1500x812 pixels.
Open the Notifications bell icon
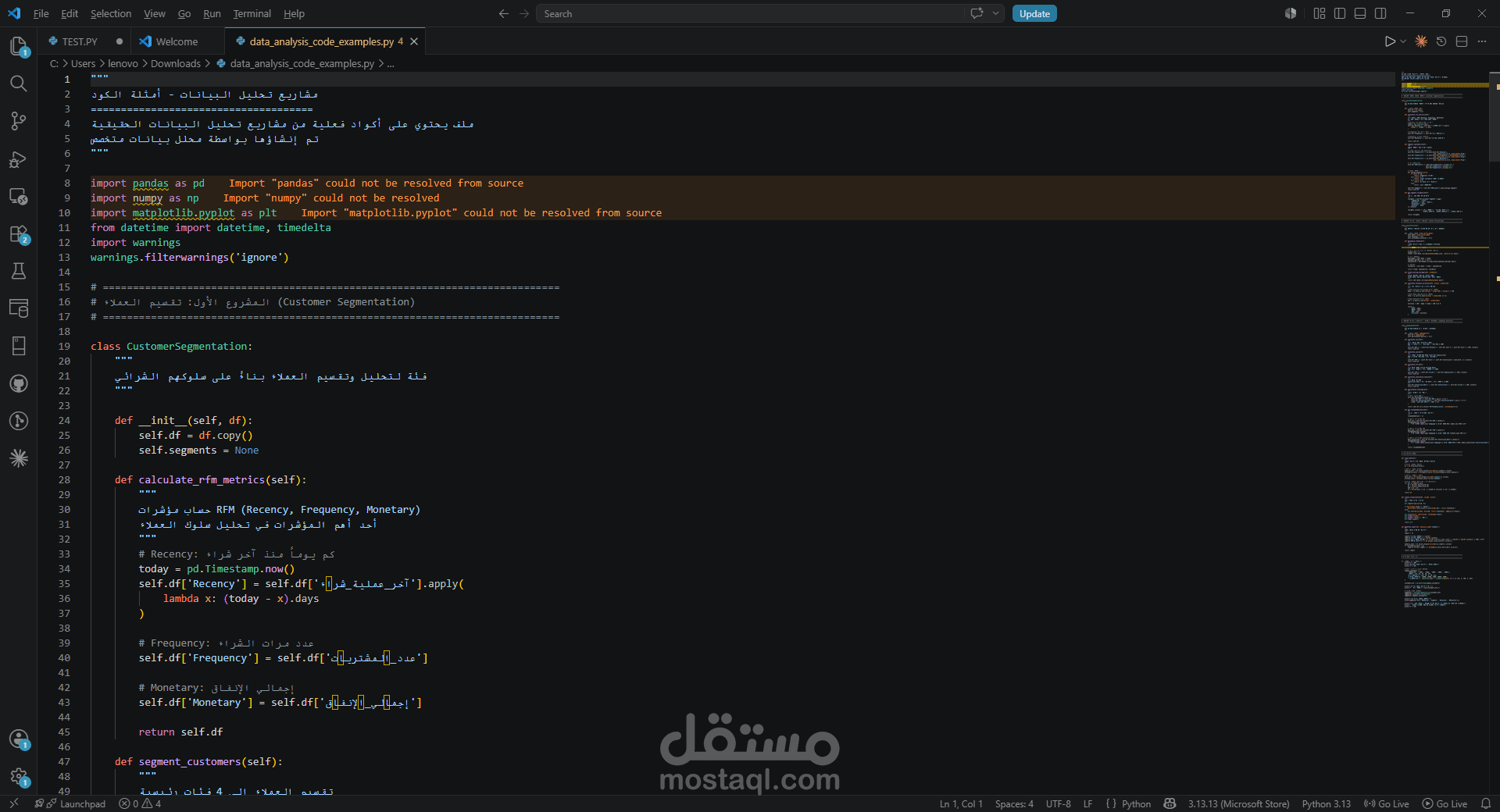(1486, 803)
